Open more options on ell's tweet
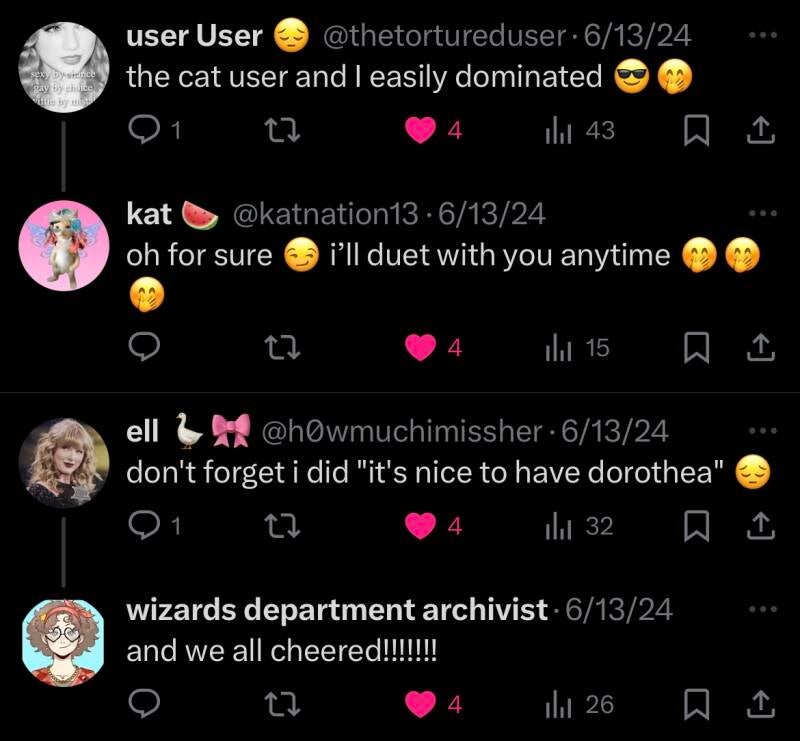 click(763, 431)
